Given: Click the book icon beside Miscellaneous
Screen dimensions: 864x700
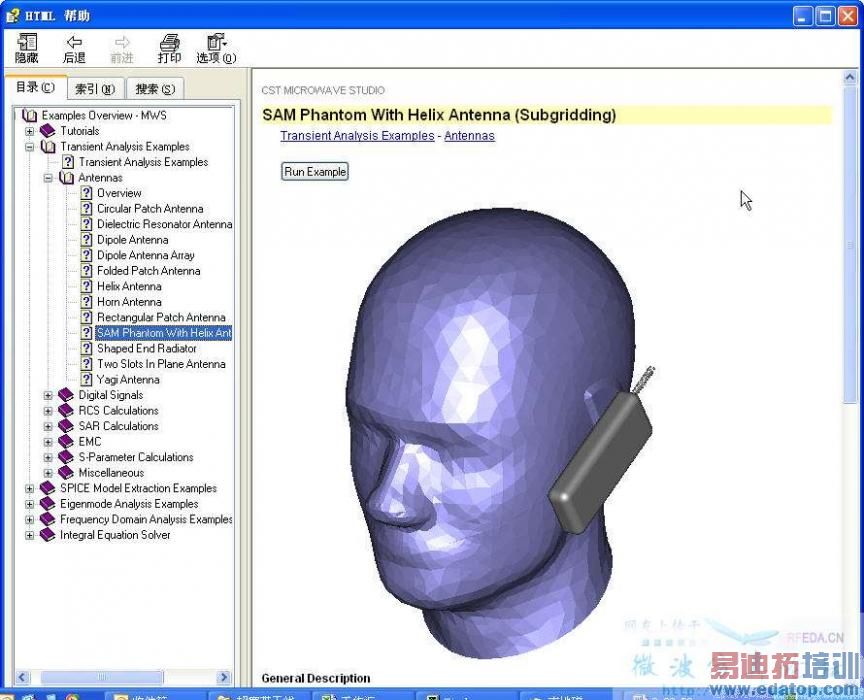Looking at the screenshot, I should pos(66,472).
